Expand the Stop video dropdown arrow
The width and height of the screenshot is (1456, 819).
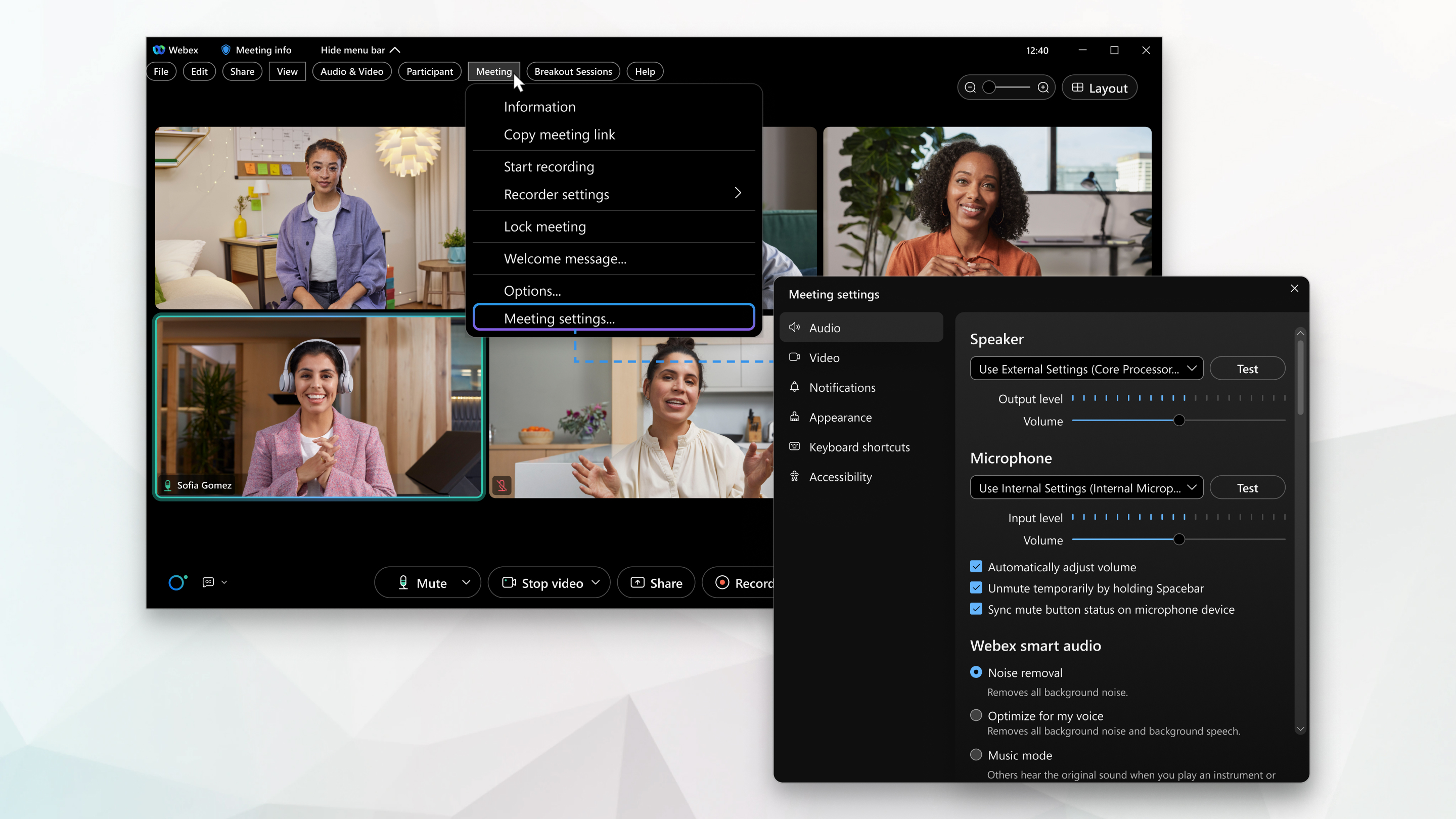click(x=598, y=583)
